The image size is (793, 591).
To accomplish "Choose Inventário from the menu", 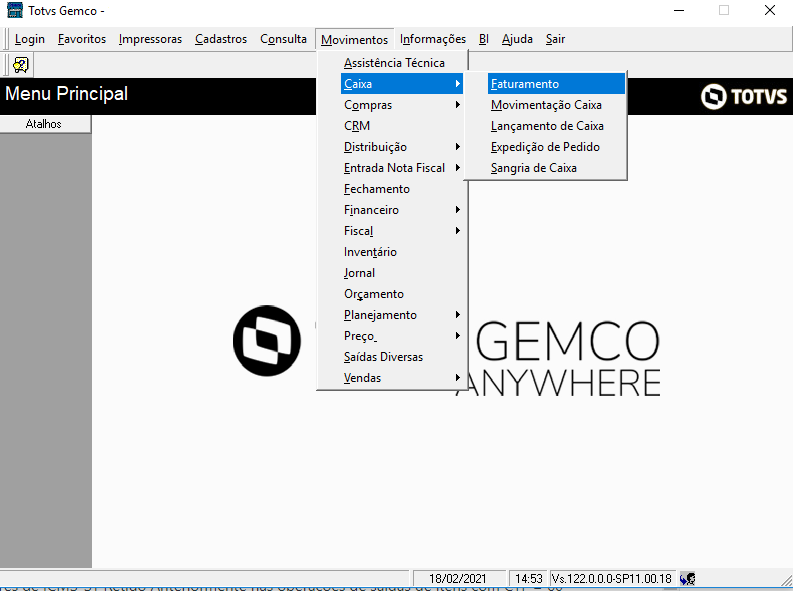I will tap(402, 251).
